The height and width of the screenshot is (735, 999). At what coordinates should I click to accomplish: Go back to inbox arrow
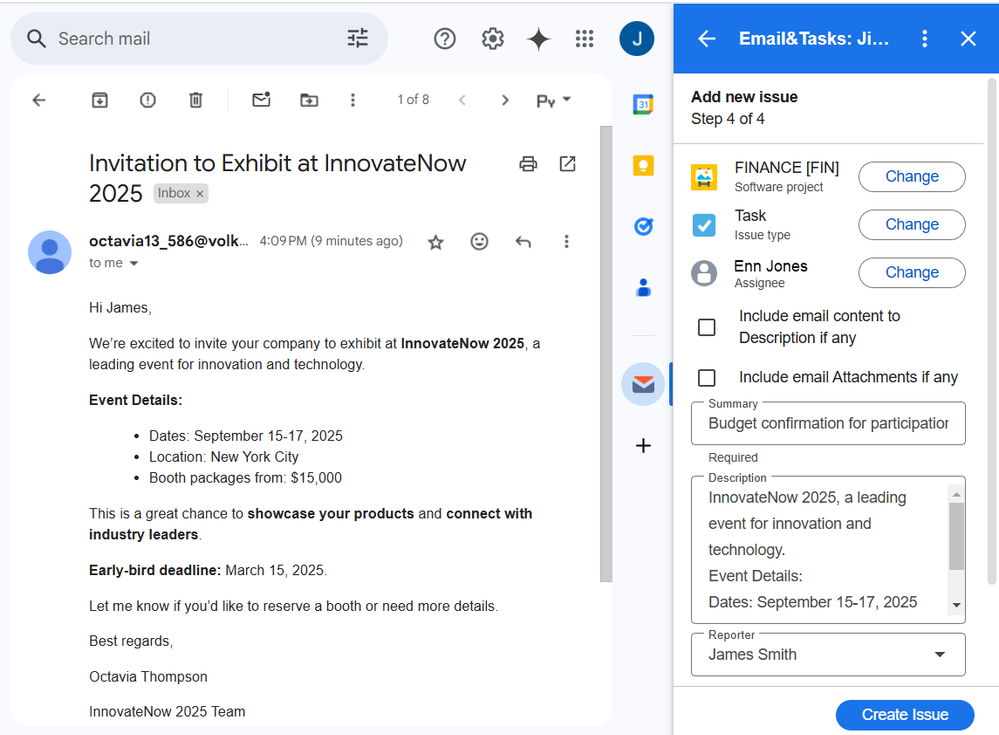click(40, 100)
